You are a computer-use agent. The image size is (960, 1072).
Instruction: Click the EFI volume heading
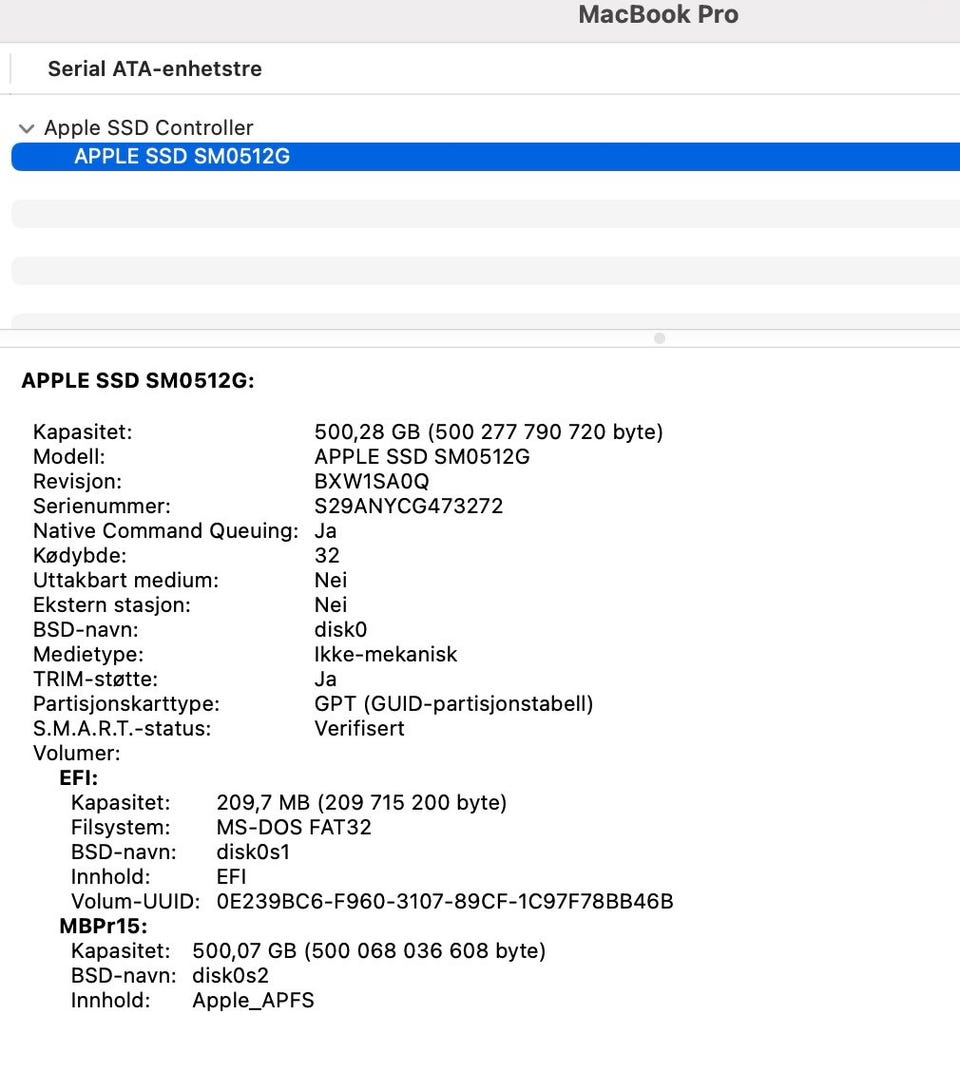(79, 777)
